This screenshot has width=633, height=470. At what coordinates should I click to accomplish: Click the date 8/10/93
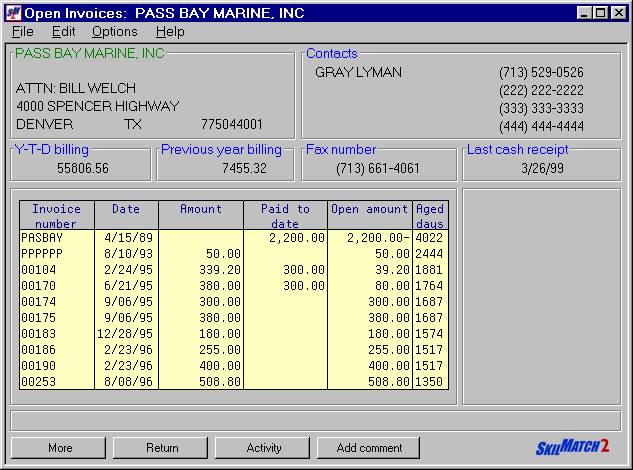tap(128, 254)
